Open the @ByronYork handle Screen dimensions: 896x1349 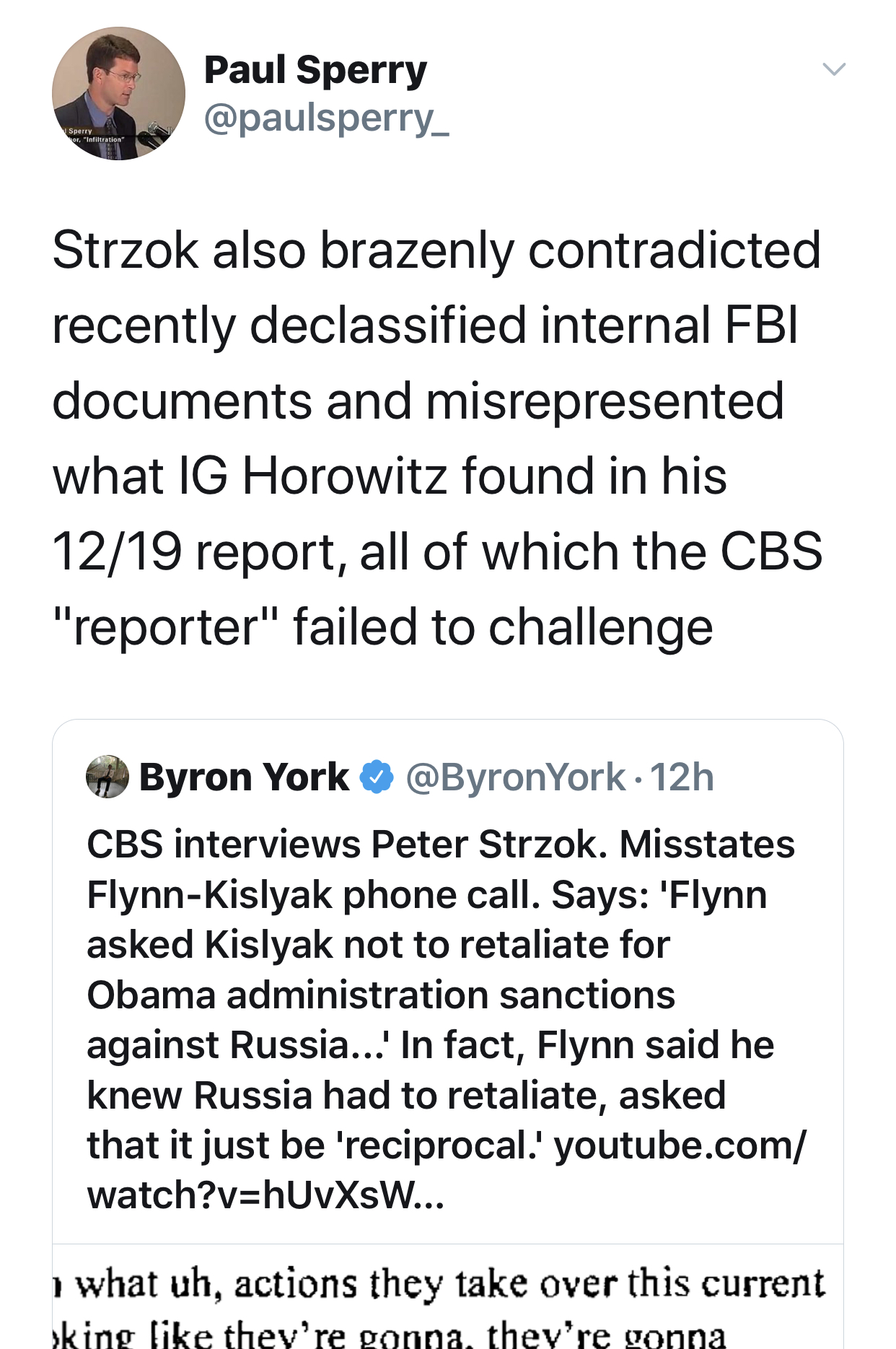coord(515,777)
